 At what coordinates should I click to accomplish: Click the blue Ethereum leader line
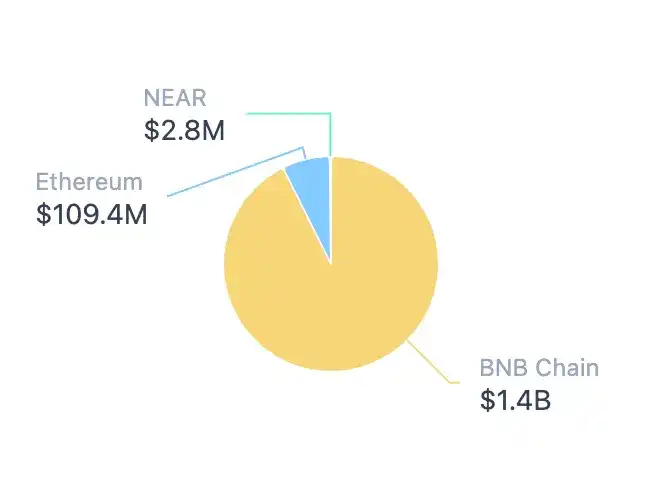(235, 172)
